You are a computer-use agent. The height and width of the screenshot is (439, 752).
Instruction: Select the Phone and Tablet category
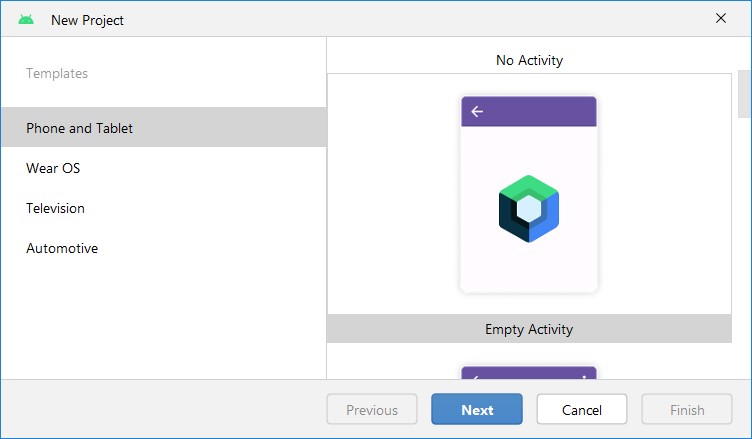point(80,128)
